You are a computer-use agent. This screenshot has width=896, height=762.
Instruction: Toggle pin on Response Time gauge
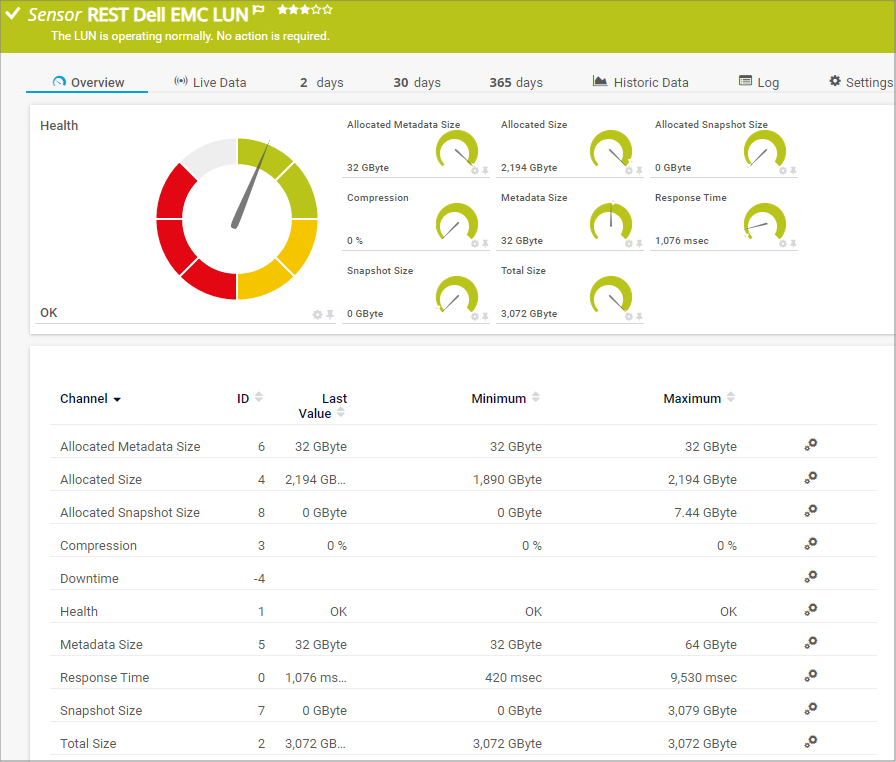[x=793, y=243]
